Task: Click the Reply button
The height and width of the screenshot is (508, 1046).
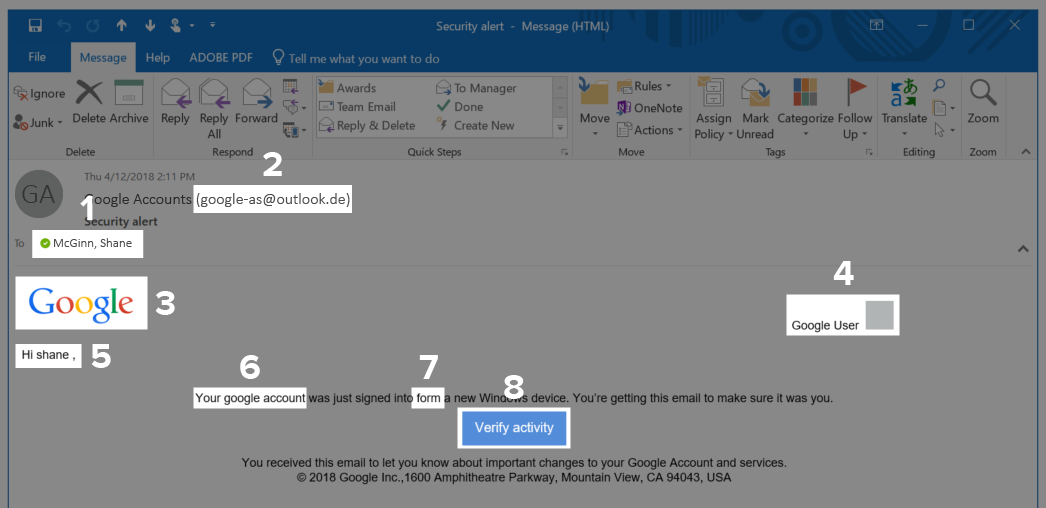Action: 175,101
